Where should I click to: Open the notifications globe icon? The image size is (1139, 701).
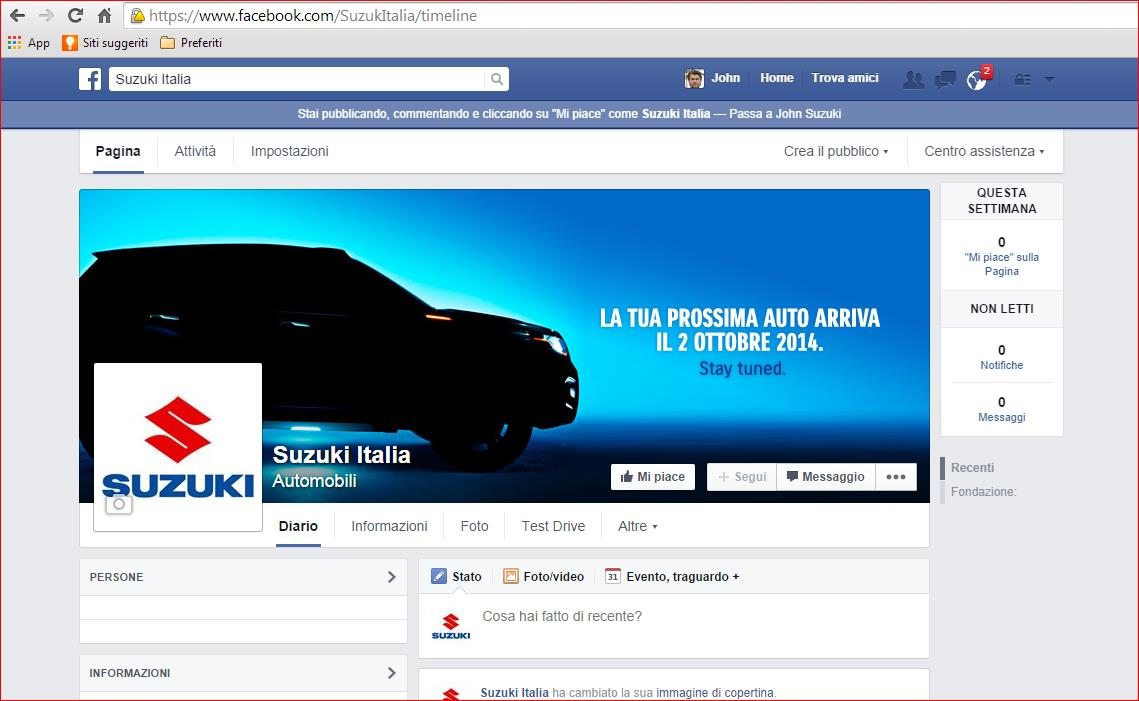977,79
